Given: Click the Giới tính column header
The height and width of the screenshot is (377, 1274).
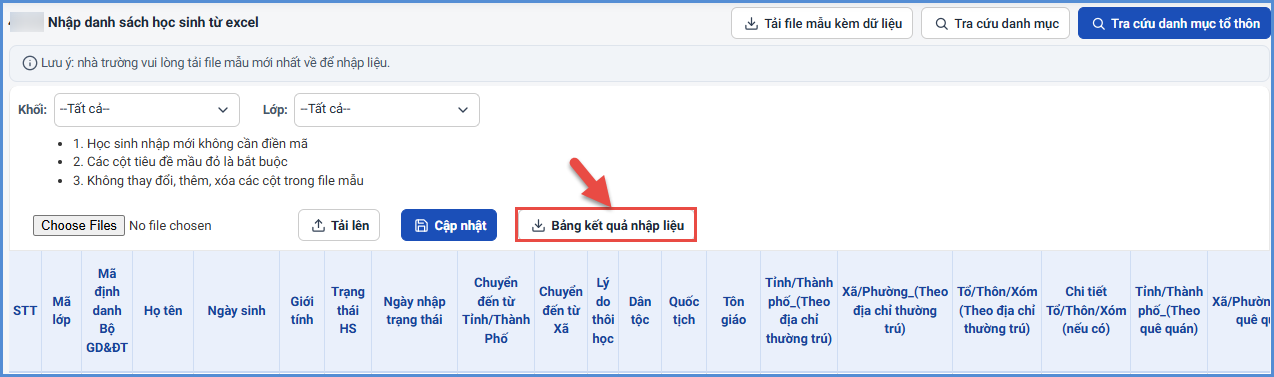Looking at the screenshot, I should click(x=302, y=311).
